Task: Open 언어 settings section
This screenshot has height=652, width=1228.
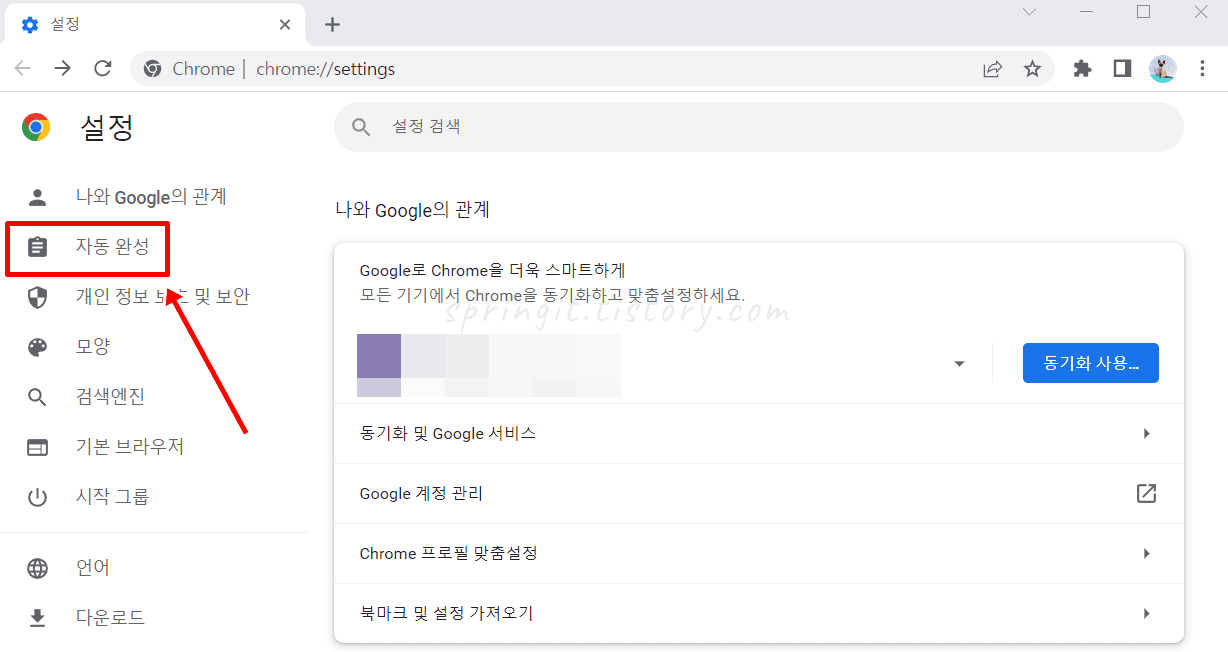Action: 93,568
